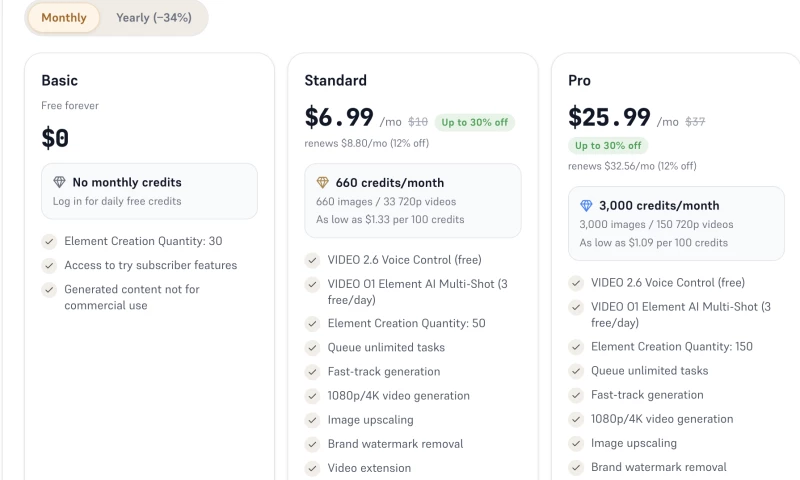The height and width of the screenshot is (480, 800).
Task: Click Standard plan check icon for Image upscaling
Action: pyautogui.click(x=312, y=420)
